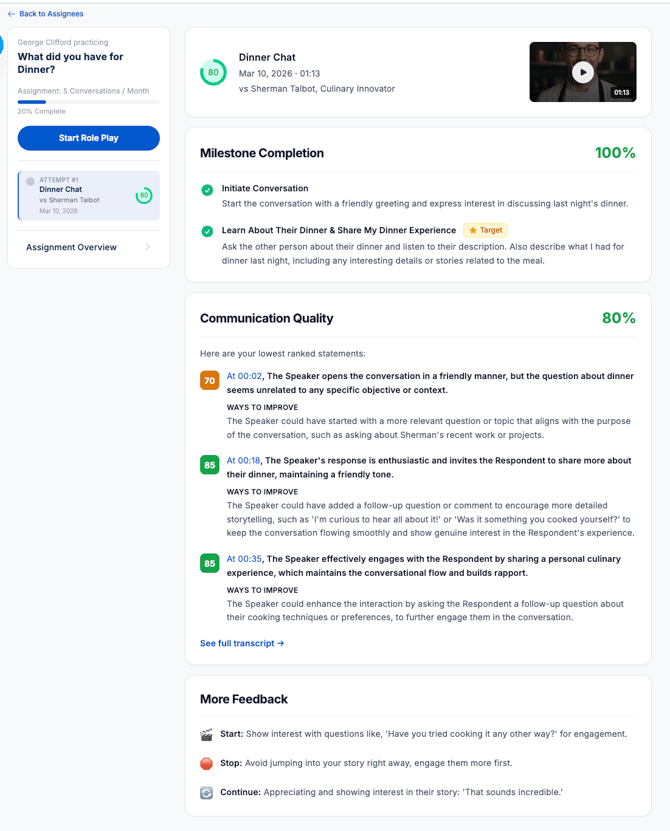Viewport: 670px width, 831px height.
Task: Expand the Assignment Overview chevron
Action: click(x=147, y=247)
